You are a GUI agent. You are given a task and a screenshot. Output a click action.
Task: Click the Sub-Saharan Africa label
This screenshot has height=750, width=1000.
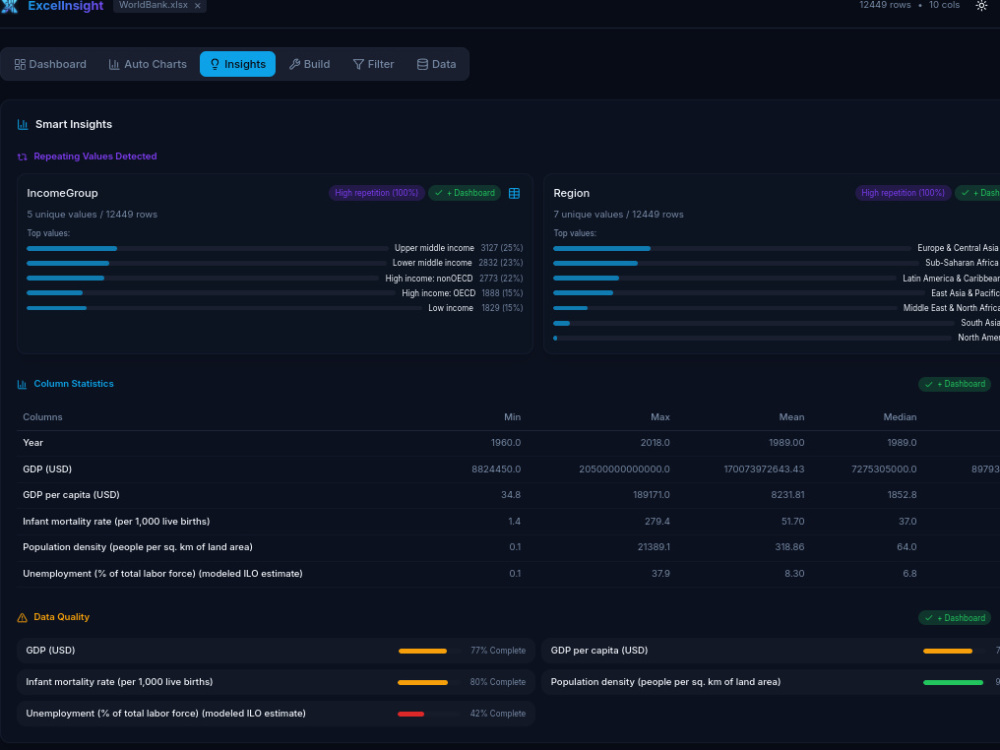(x=962, y=263)
